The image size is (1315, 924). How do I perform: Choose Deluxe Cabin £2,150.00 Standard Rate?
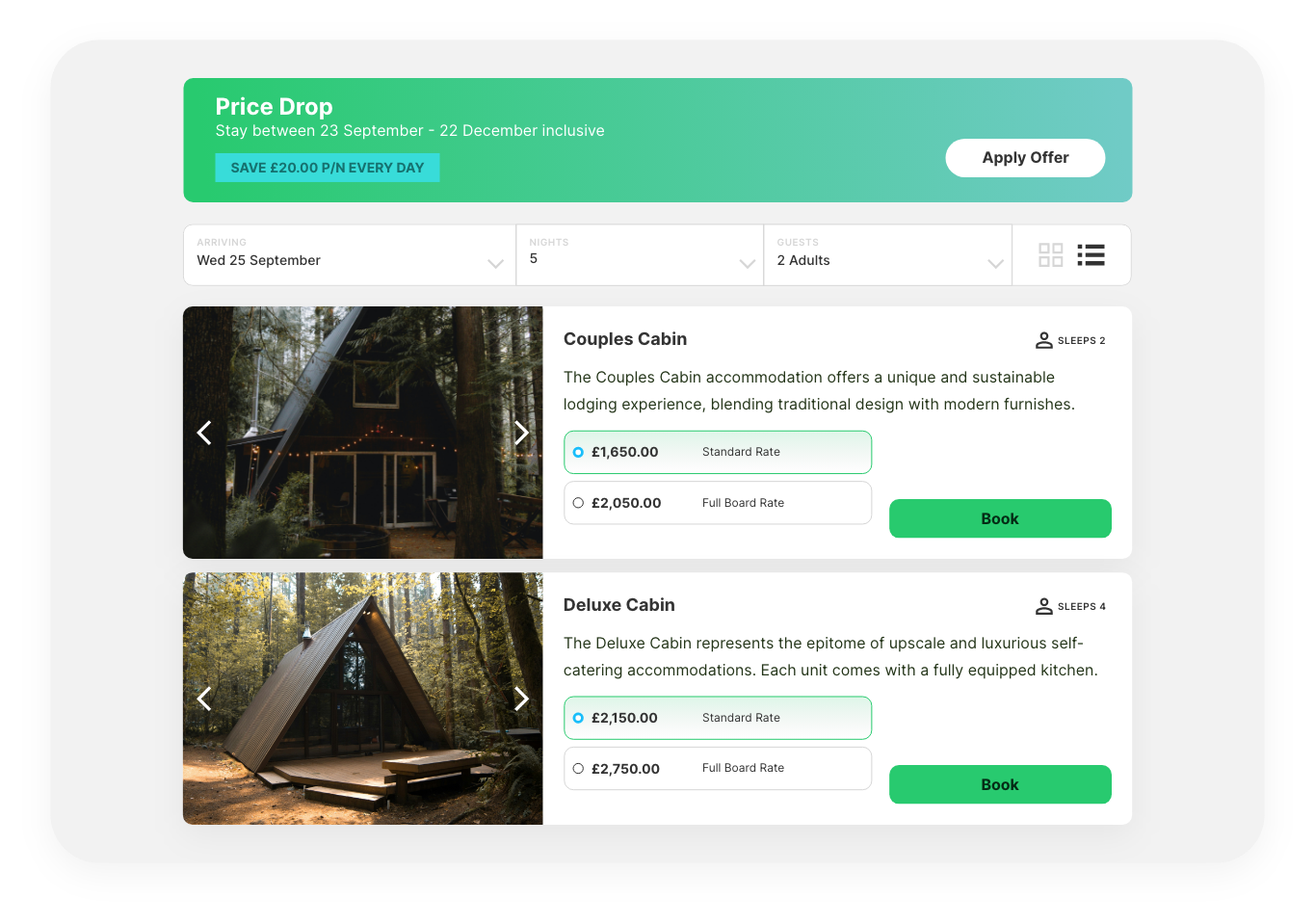tap(718, 718)
